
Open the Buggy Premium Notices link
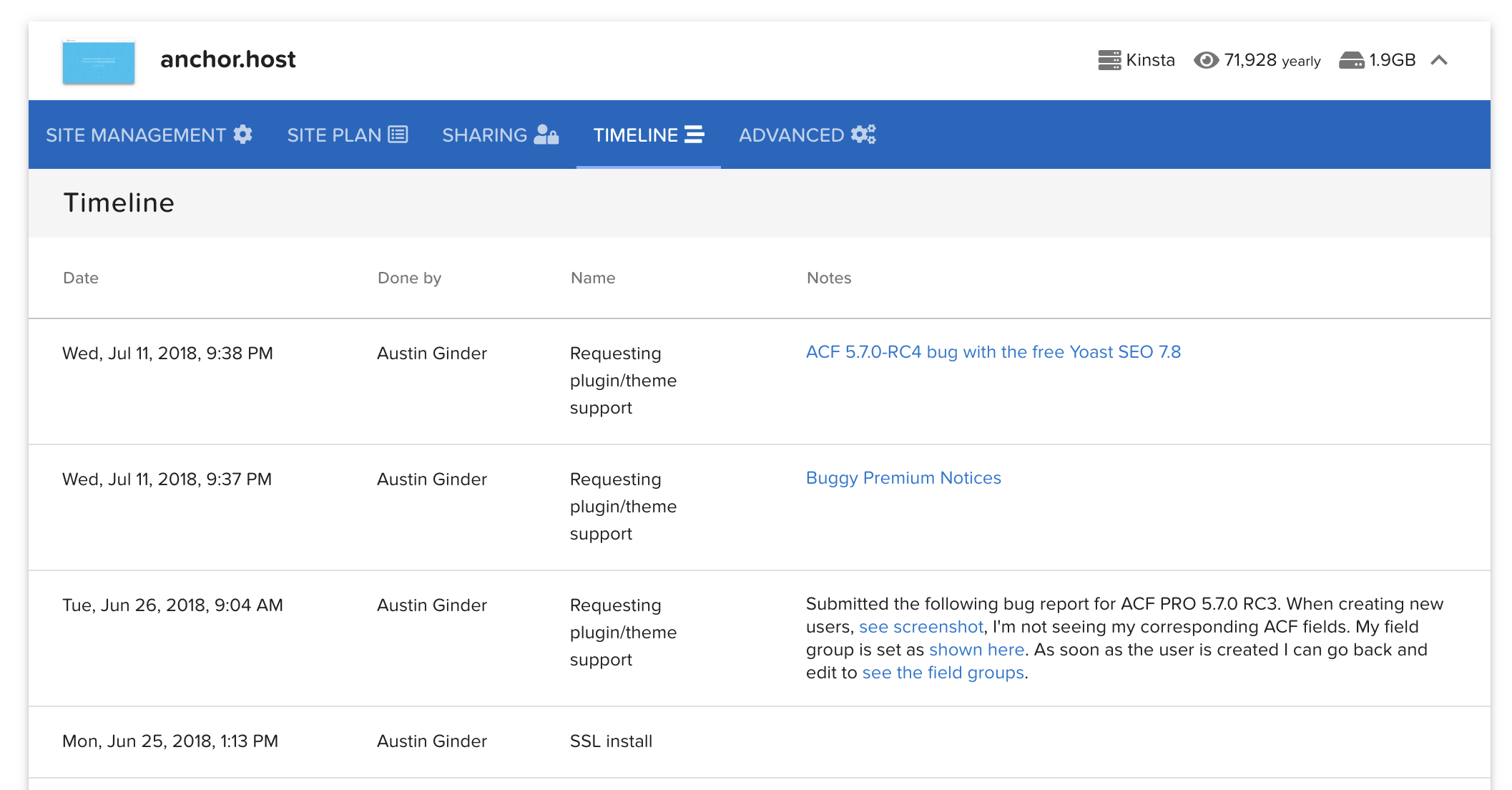(x=903, y=478)
